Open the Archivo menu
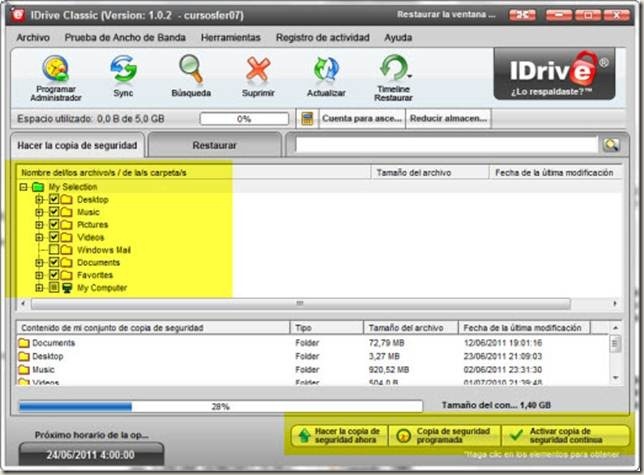The width and height of the screenshot is (644, 475). [33, 38]
